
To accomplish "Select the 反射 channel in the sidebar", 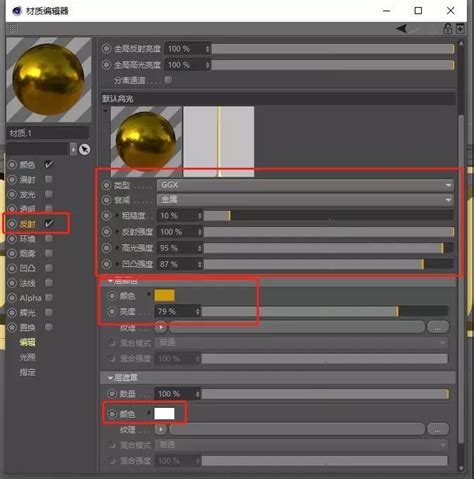I will click(x=27, y=224).
